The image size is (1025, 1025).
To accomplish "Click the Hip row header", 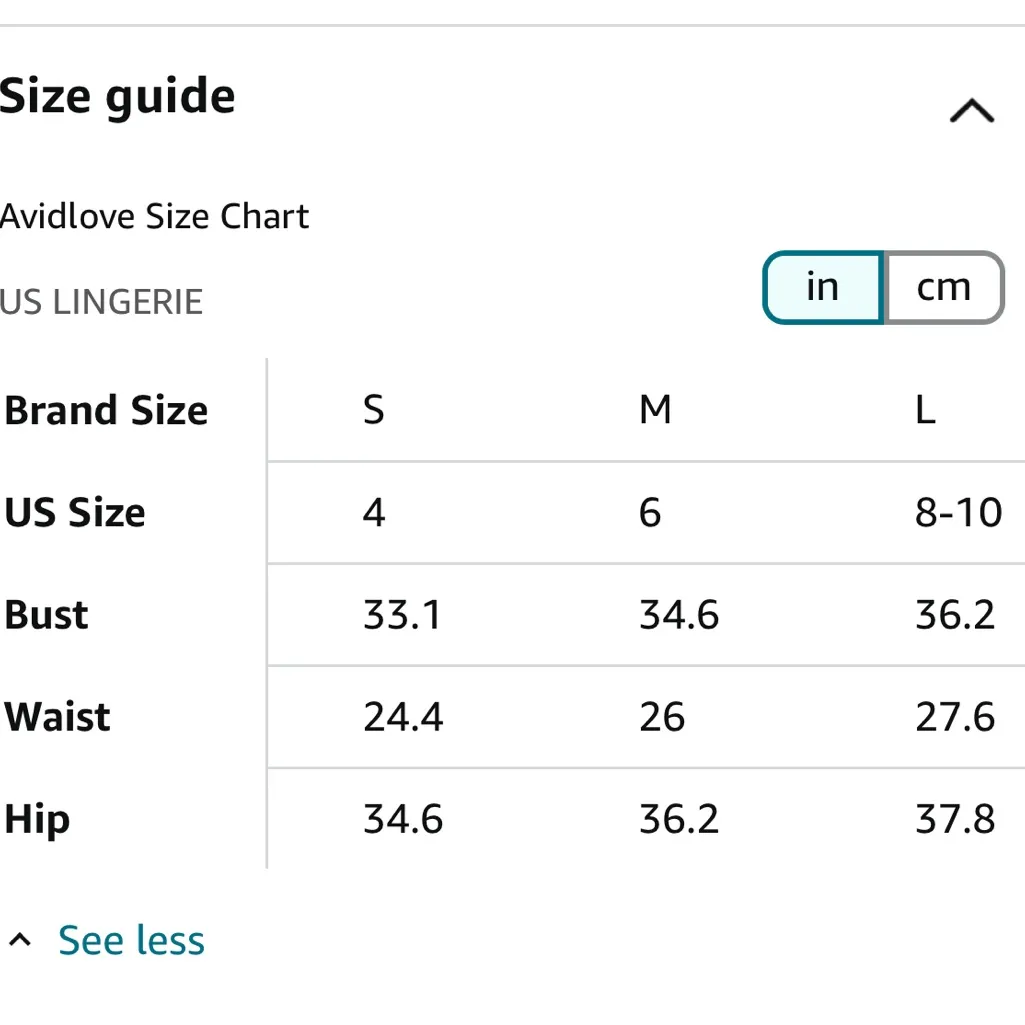I will (37, 820).
